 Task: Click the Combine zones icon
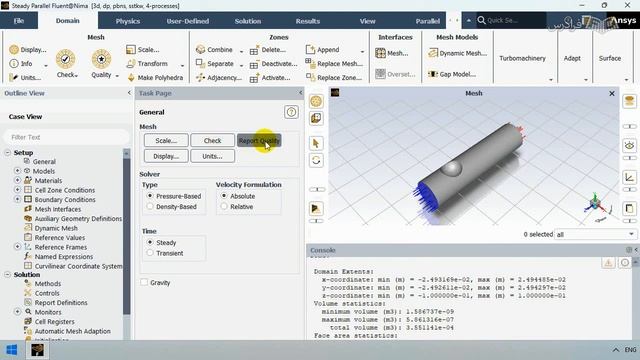200,50
